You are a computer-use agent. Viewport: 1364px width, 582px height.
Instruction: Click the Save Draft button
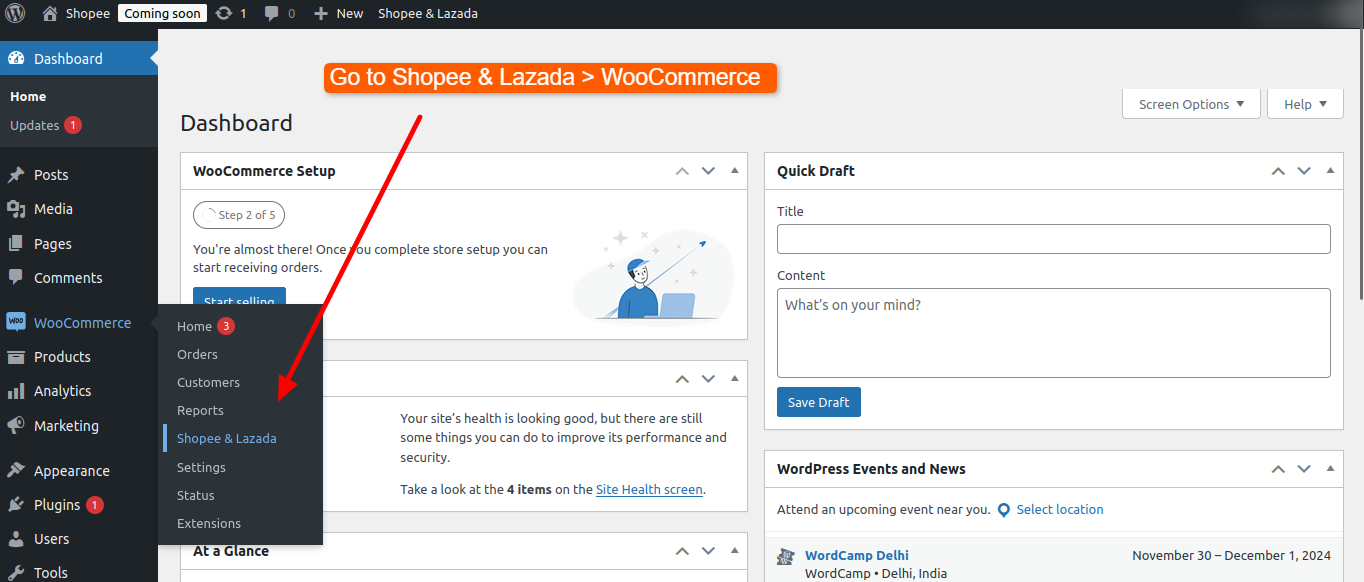[x=818, y=402]
